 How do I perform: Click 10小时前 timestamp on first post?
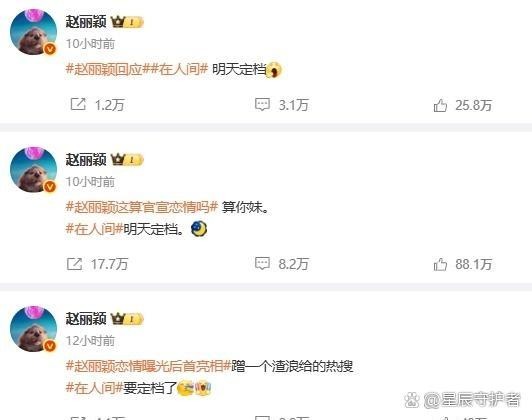coord(90,44)
